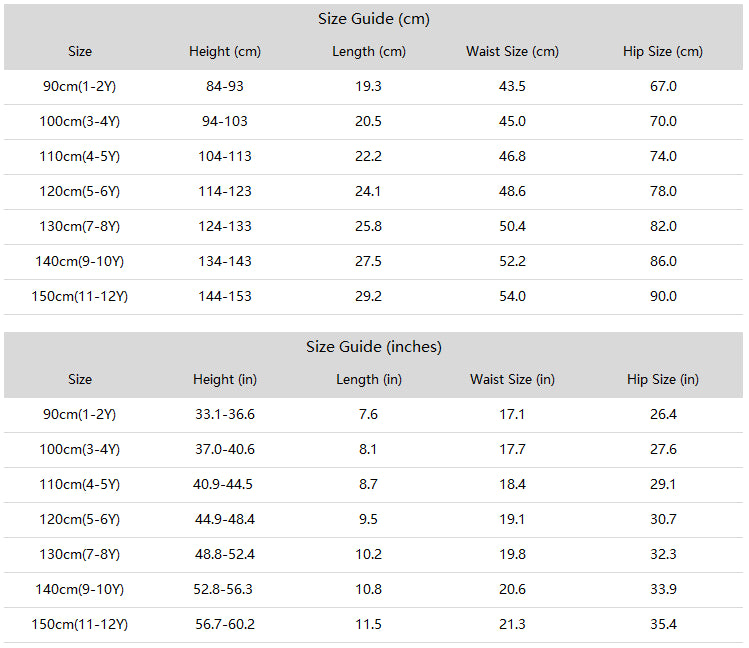The image size is (749, 648).
Task: Click the 'Size Guide (cm)' title
Action: [x=374, y=19]
